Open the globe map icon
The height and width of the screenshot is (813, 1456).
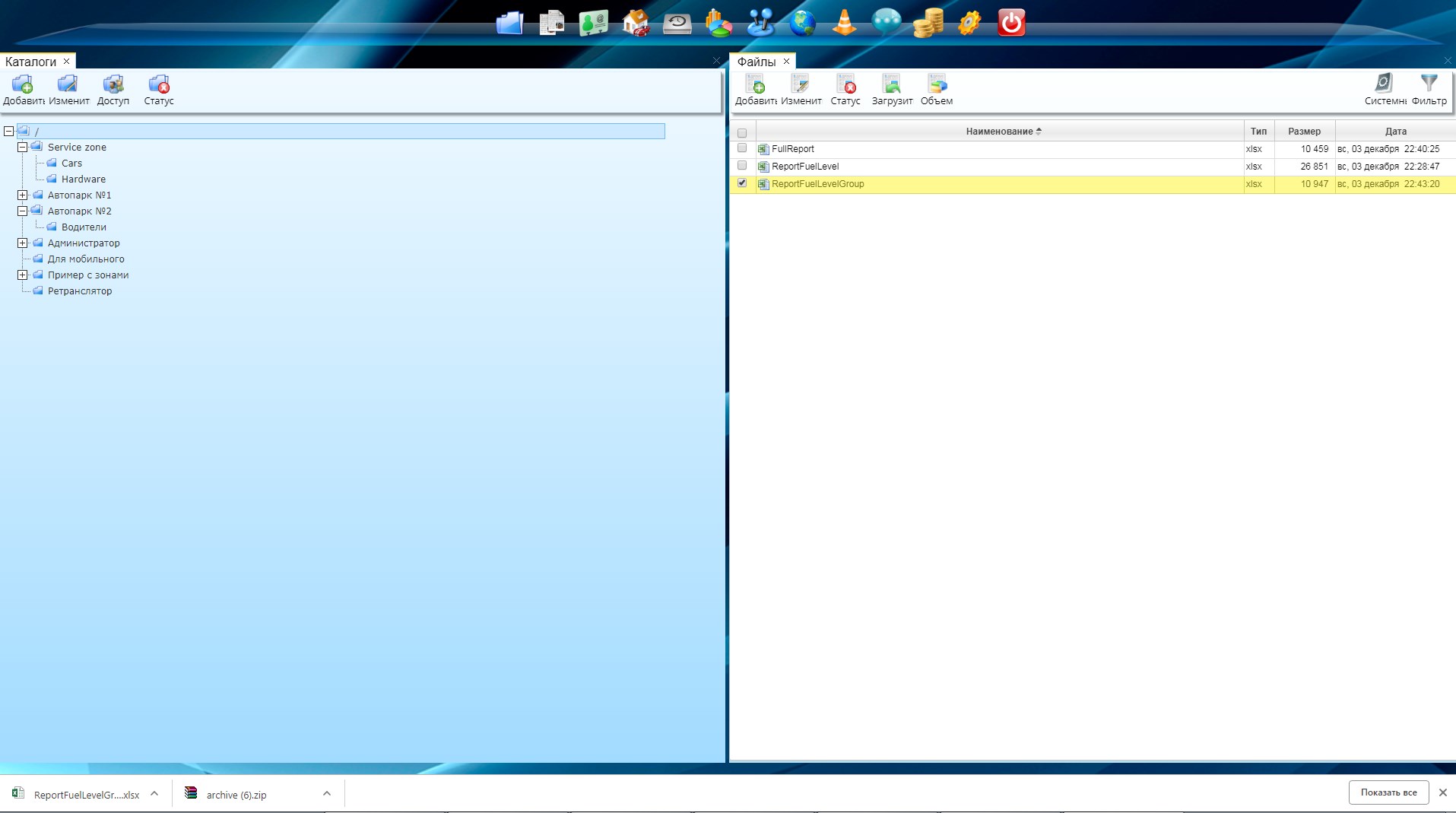click(x=802, y=23)
